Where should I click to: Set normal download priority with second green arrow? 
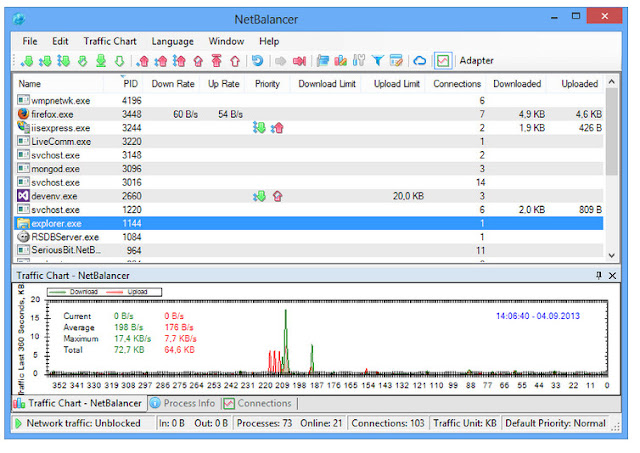tap(45, 61)
